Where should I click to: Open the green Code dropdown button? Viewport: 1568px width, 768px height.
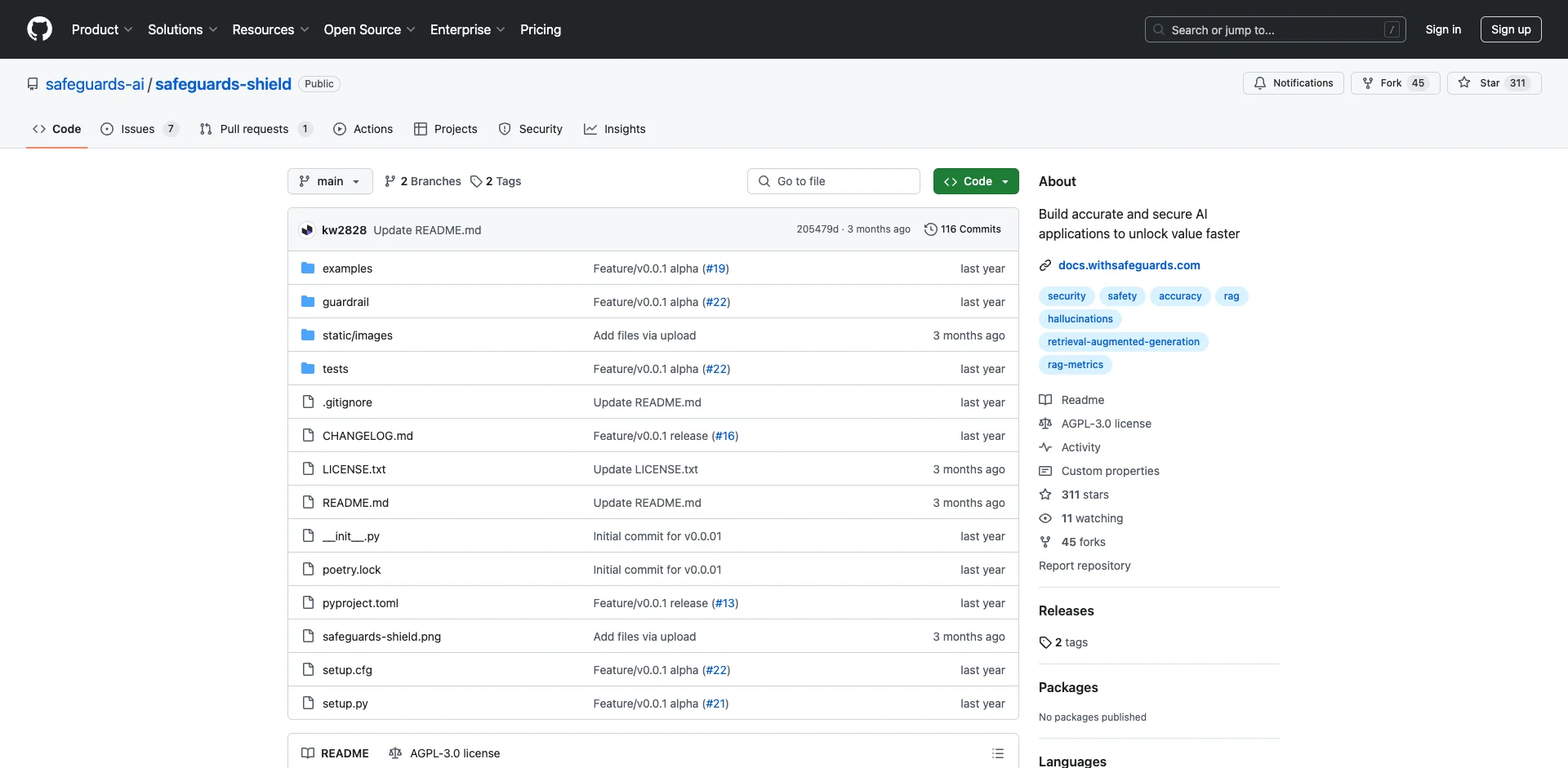tap(976, 181)
